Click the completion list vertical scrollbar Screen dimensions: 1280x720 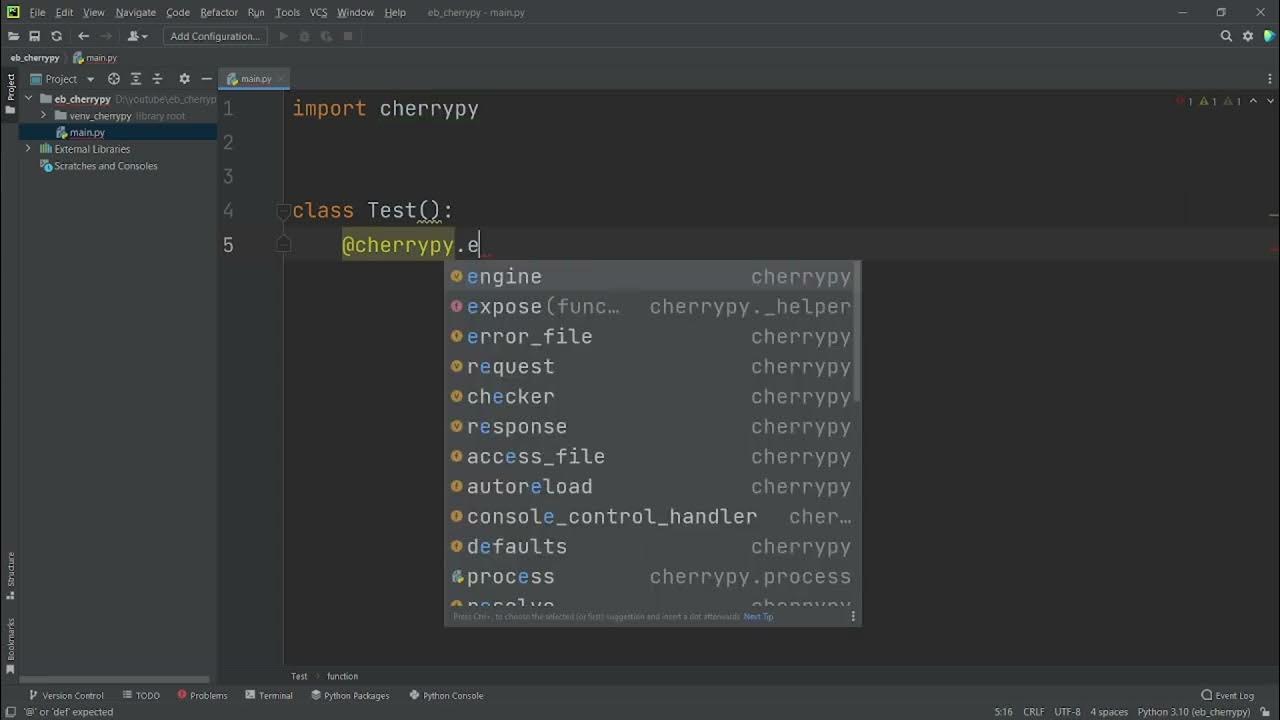(857, 333)
